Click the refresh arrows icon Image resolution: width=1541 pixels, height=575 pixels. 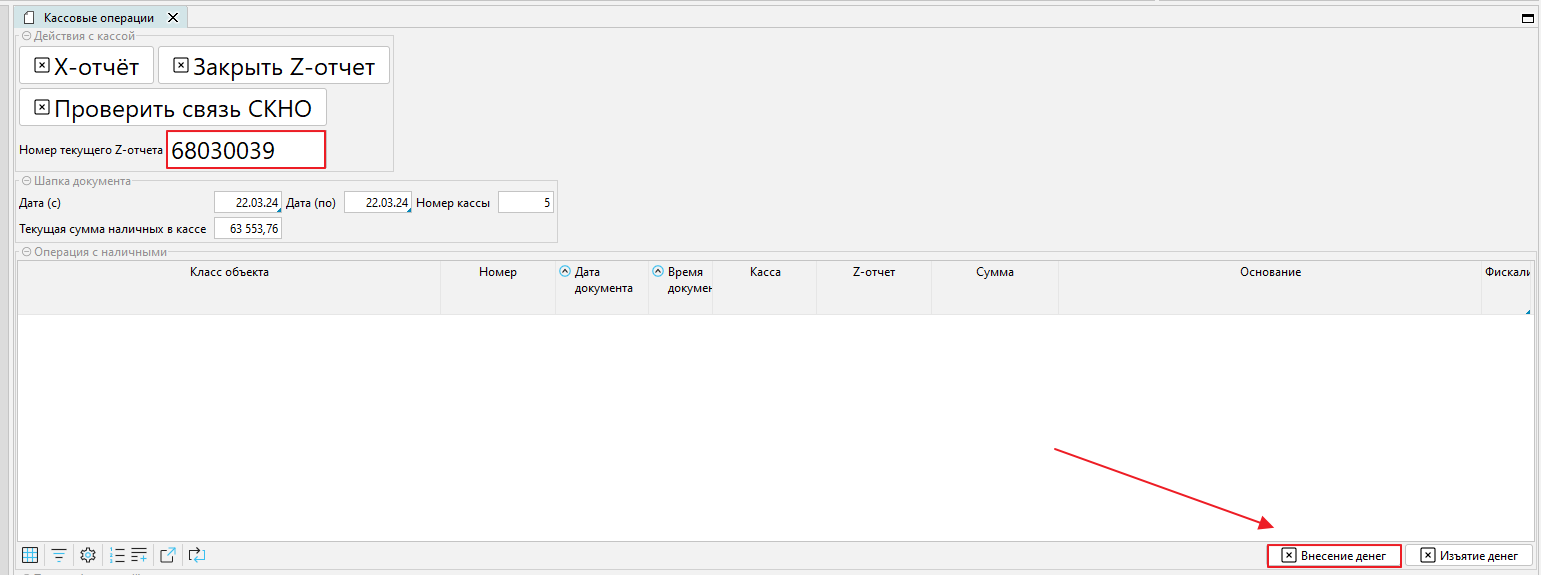click(196, 555)
